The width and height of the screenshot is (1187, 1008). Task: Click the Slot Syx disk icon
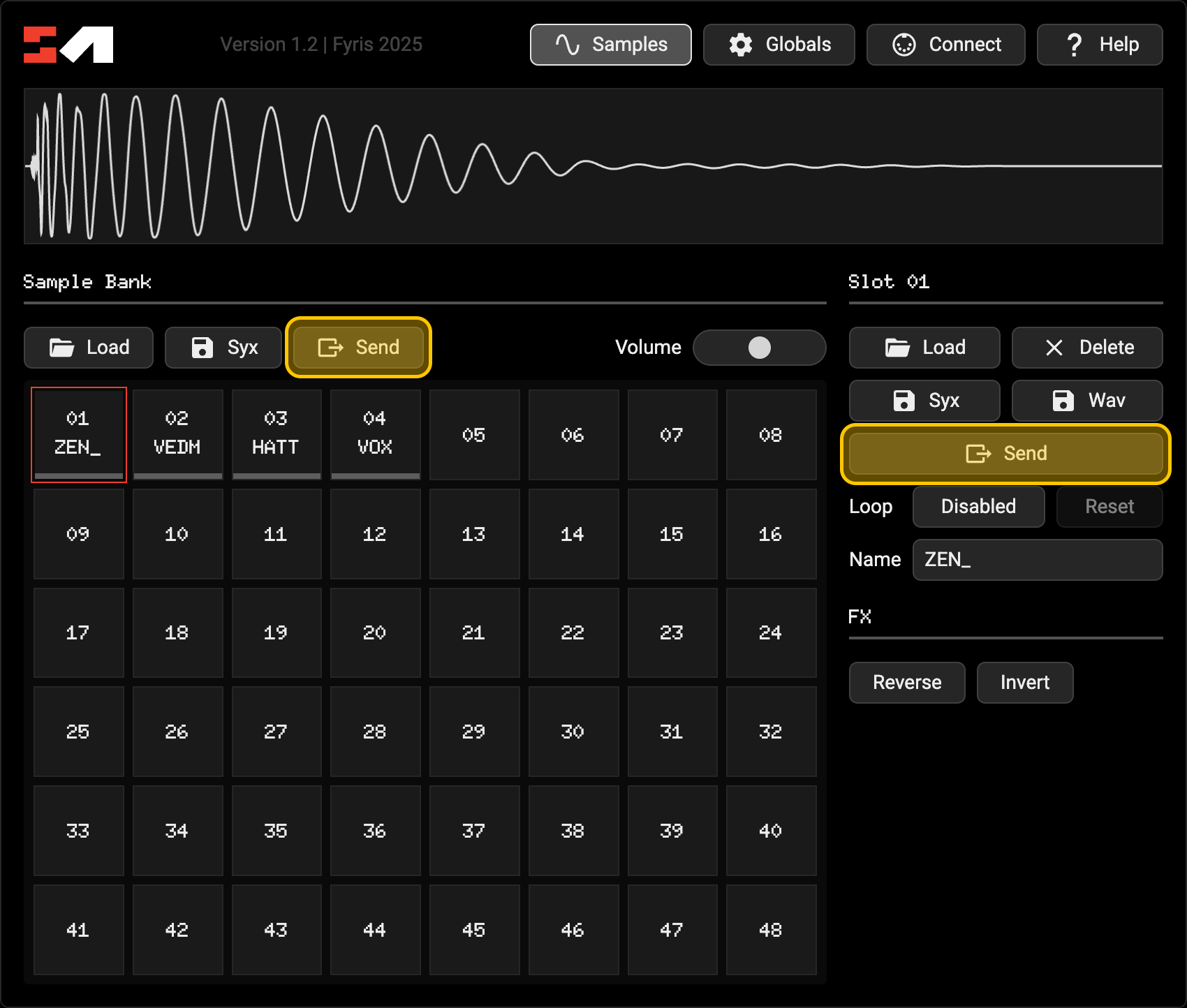[x=904, y=401]
